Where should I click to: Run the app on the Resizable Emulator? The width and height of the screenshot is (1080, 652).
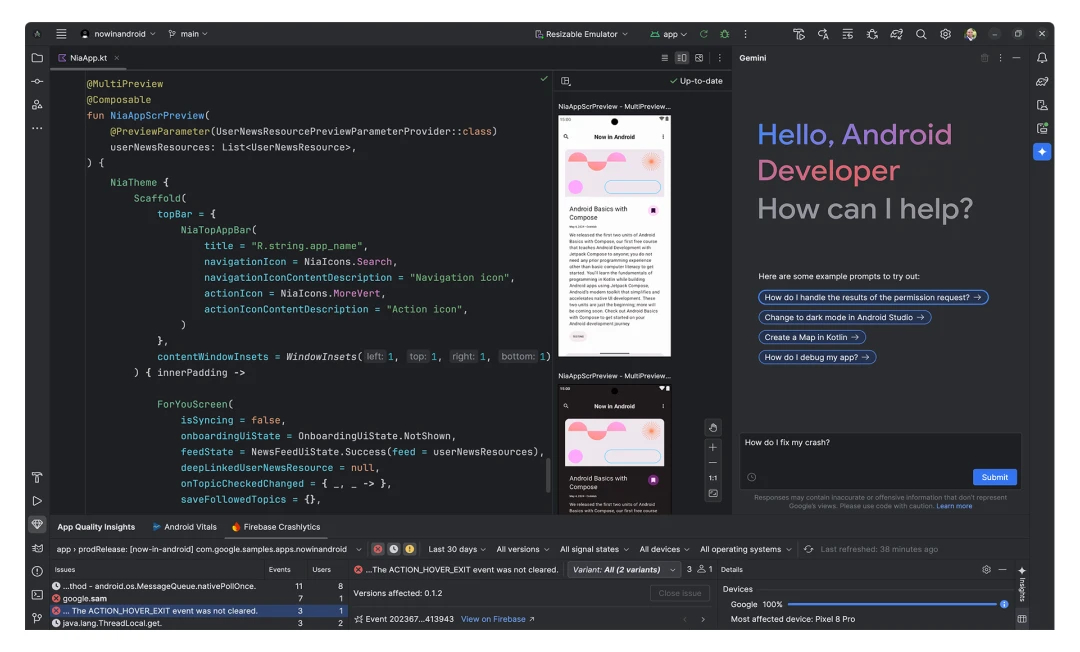703,33
